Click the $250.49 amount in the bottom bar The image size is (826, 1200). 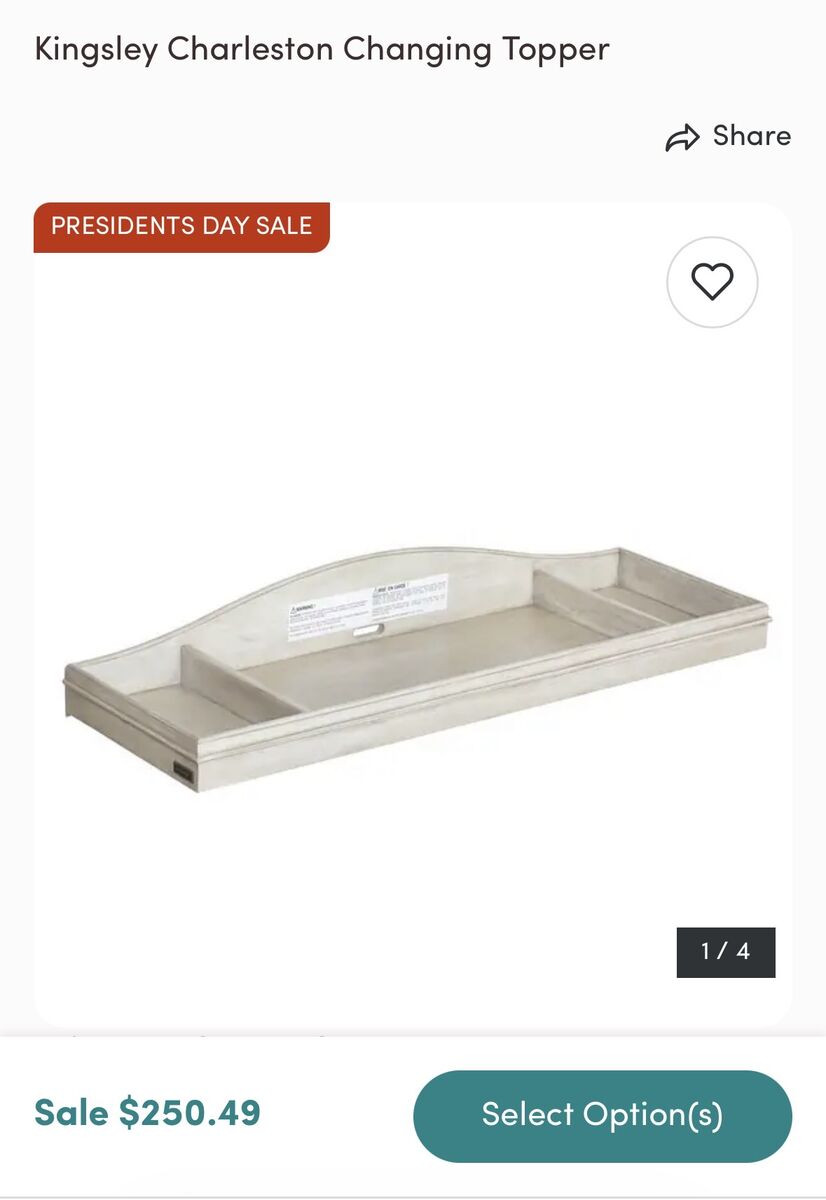[190, 1113]
